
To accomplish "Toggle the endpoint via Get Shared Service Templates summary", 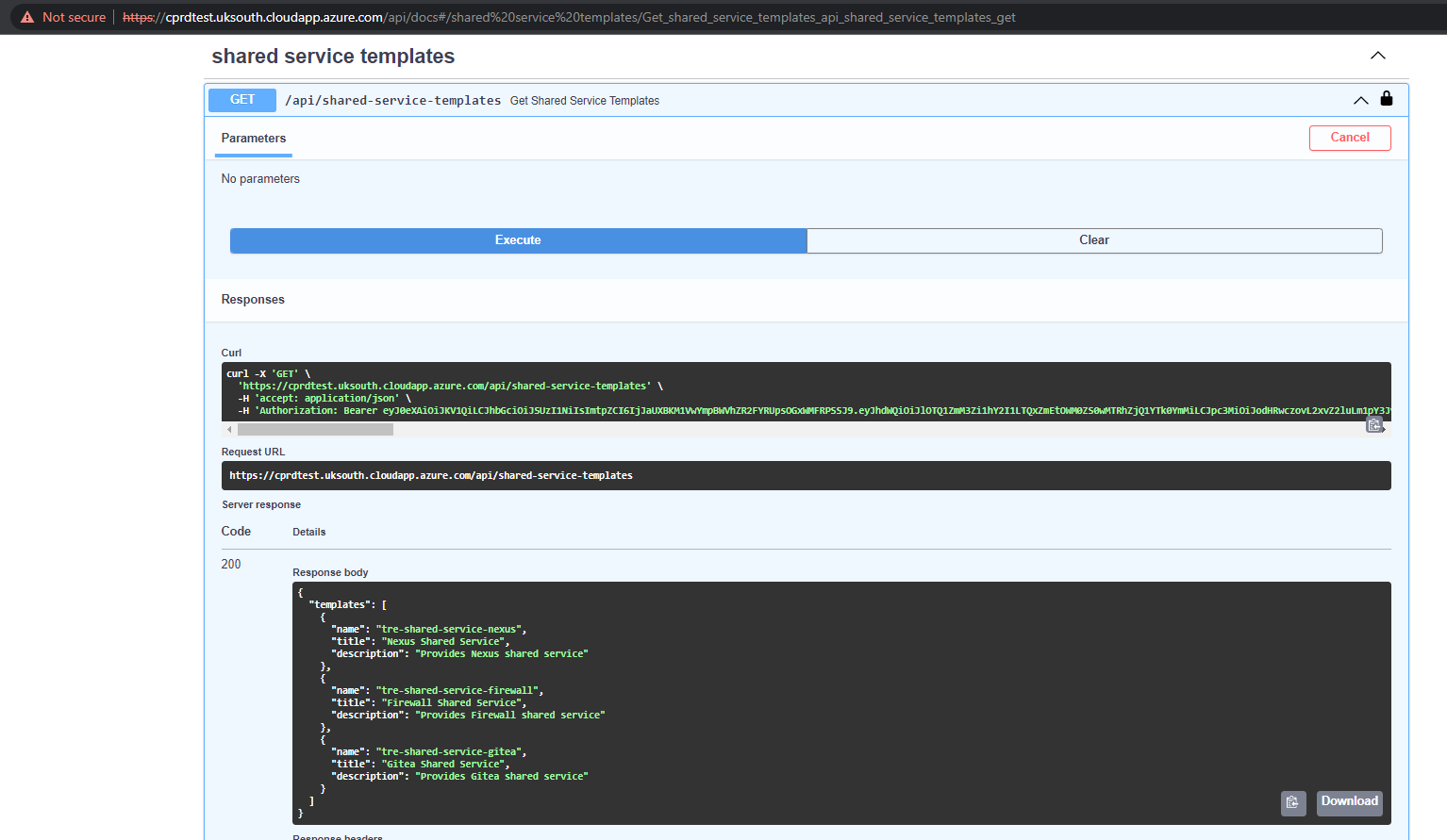I will click(x=584, y=100).
